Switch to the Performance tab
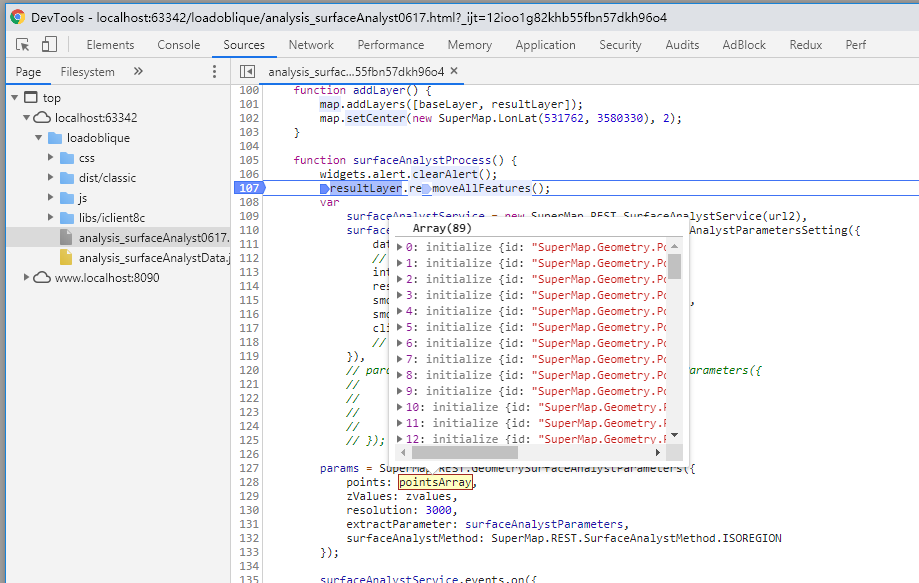Screen dimensions: 919x583 (x=391, y=45)
